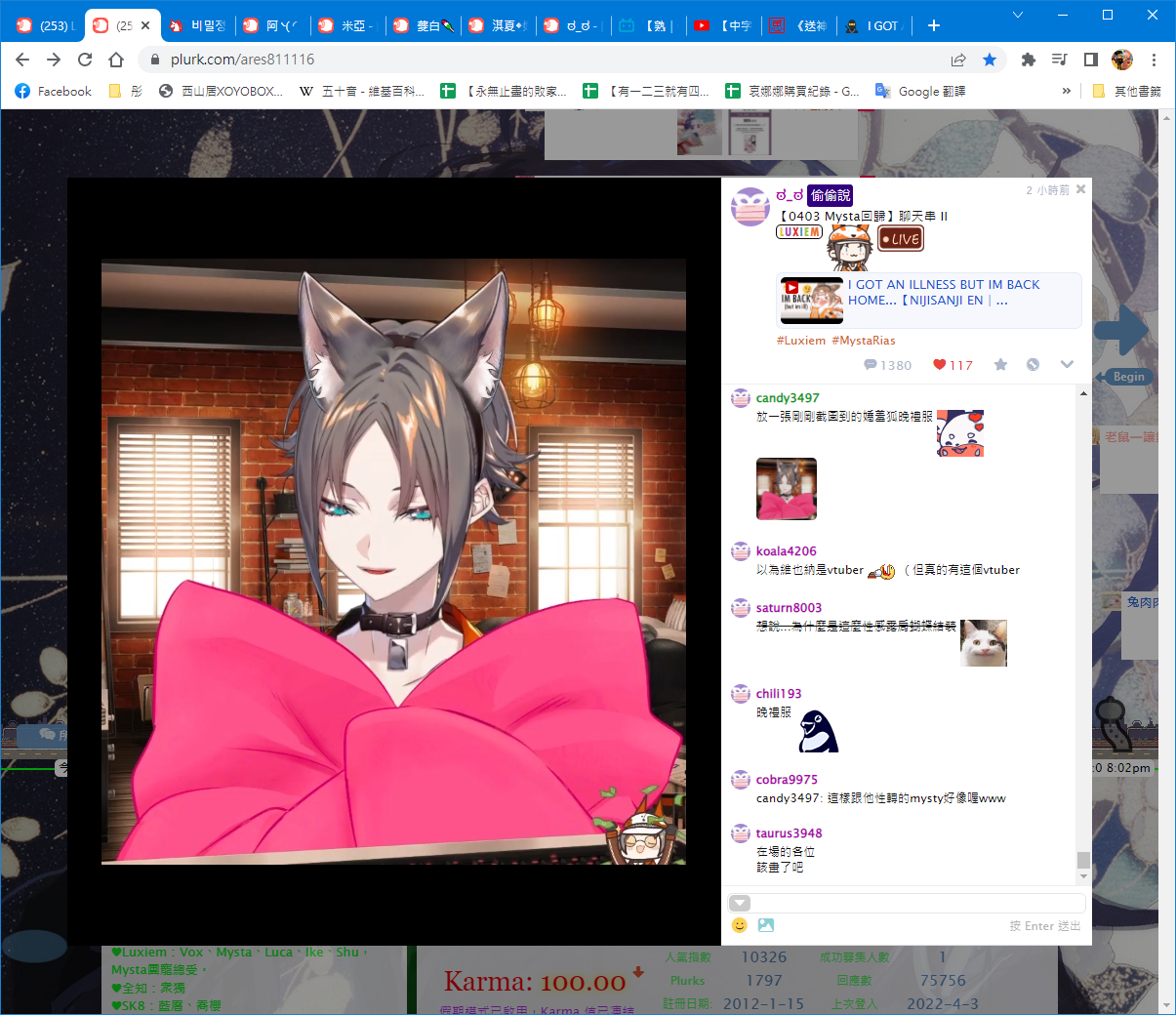Screen dimensions: 1176x1015
Task: Open the 其他書籤 bookmarks folder
Action: coord(1127,91)
